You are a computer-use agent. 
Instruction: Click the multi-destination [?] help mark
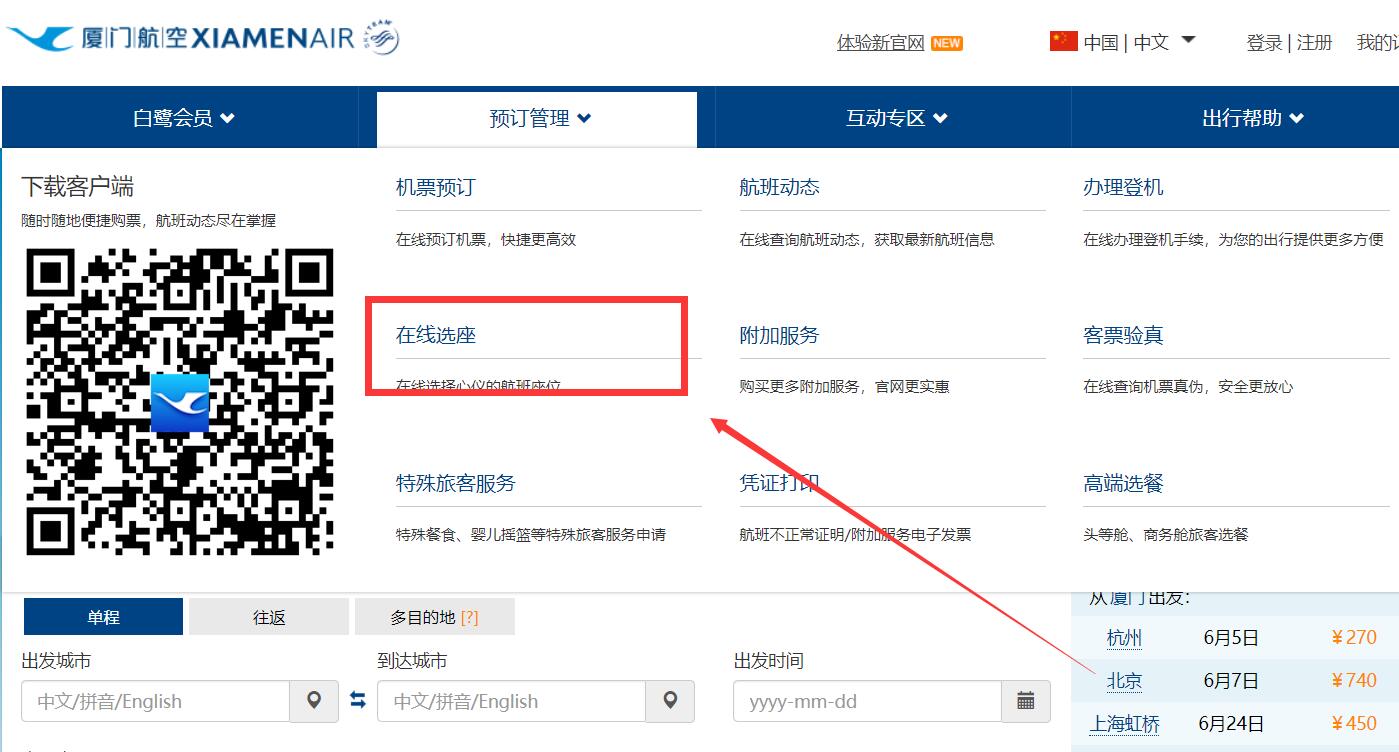pos(469,618)
